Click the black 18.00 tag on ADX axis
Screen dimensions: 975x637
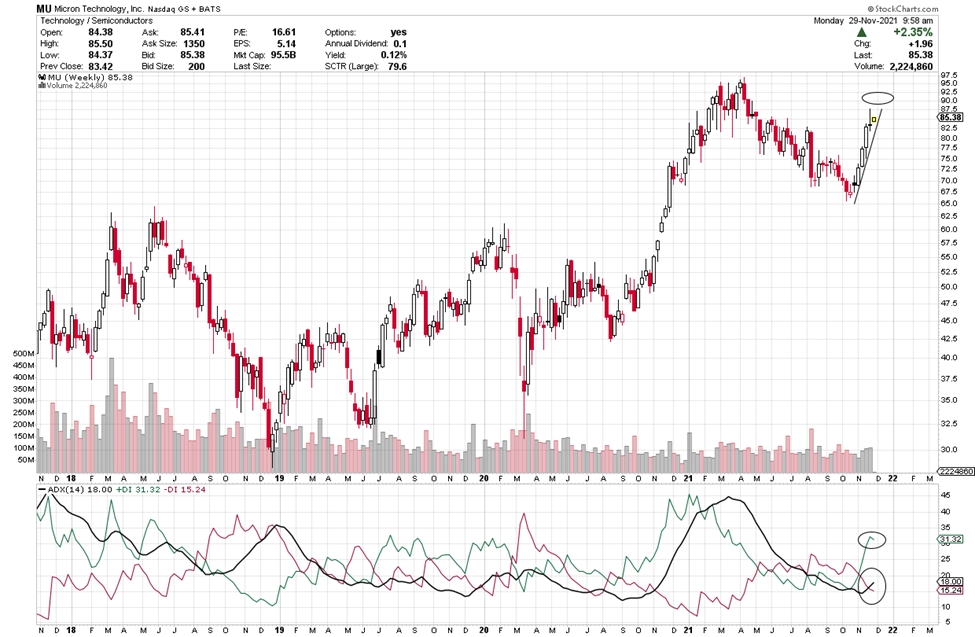951,582
